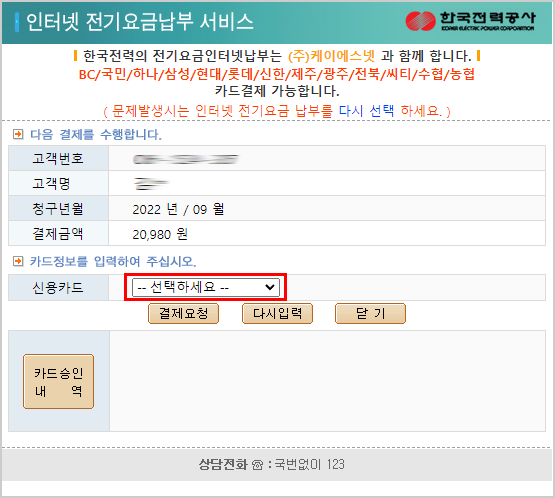The height and width of the screenshot is (498, 555).
Task: Click the 청구년월 label cell
Action: point(58,208)
